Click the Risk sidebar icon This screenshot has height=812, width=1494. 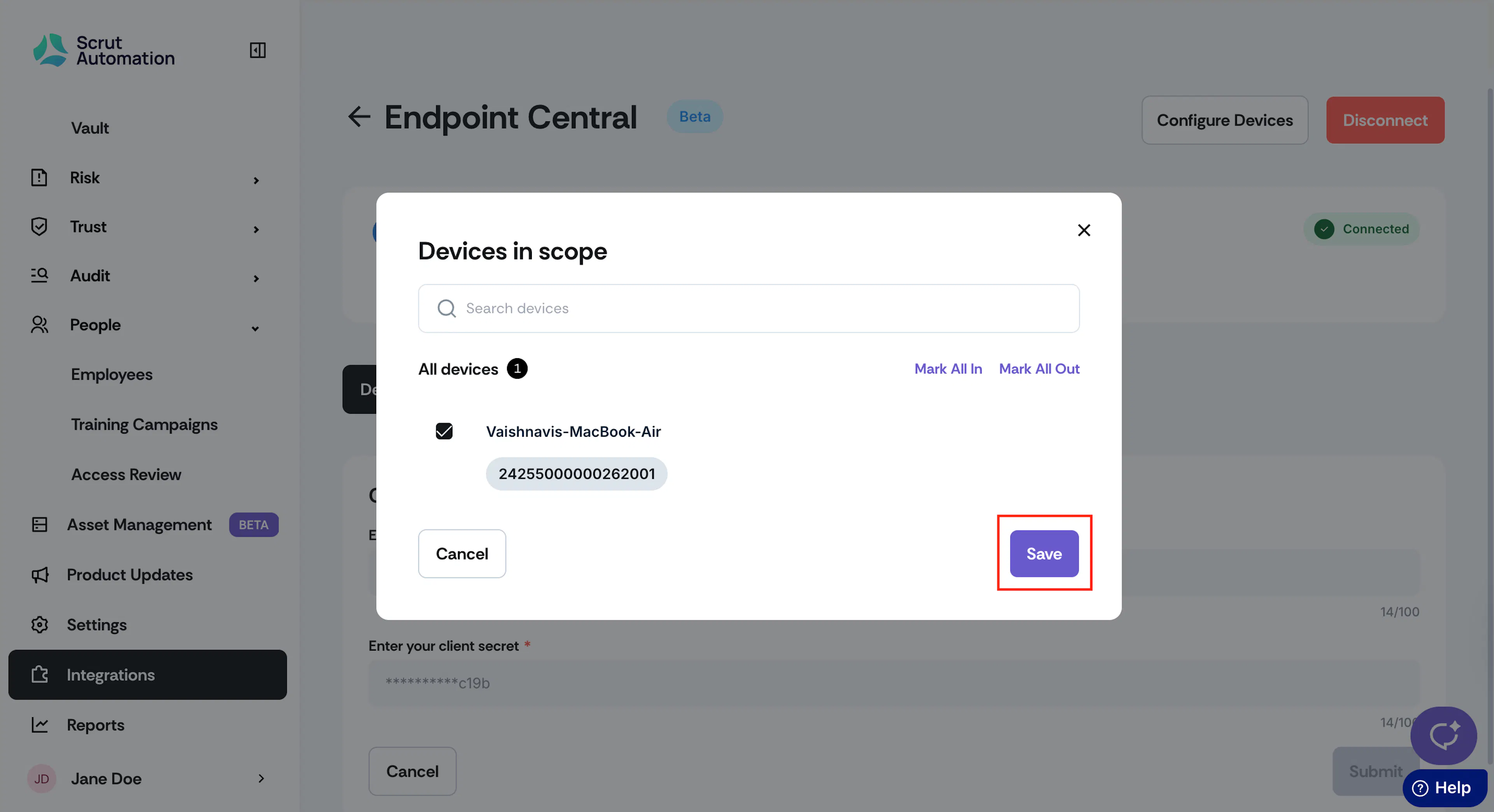tap(39, 177)
